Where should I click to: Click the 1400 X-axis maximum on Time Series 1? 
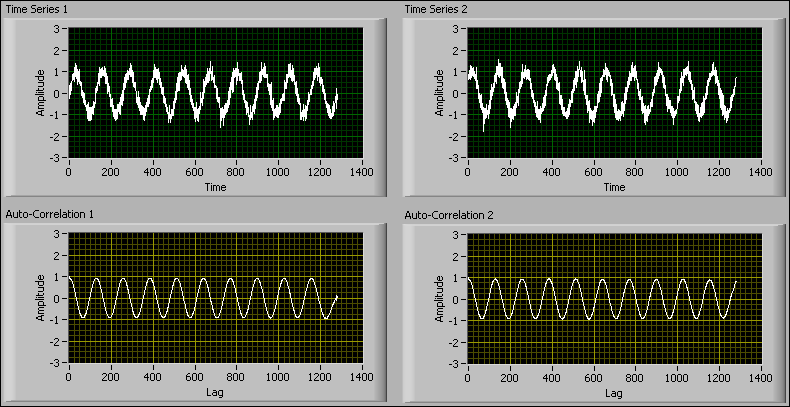point(361,172)
